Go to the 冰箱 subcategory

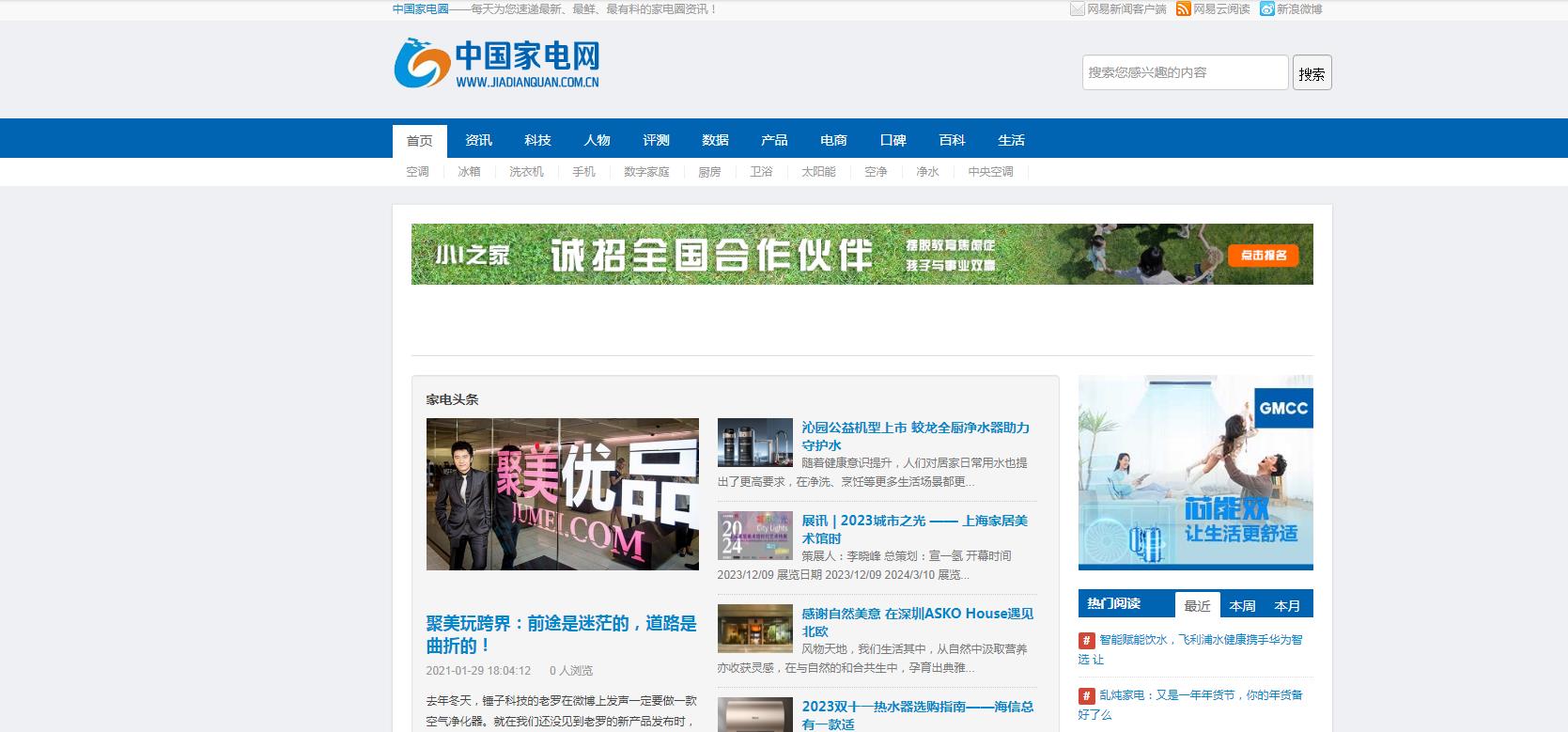(x=469, y=172)
